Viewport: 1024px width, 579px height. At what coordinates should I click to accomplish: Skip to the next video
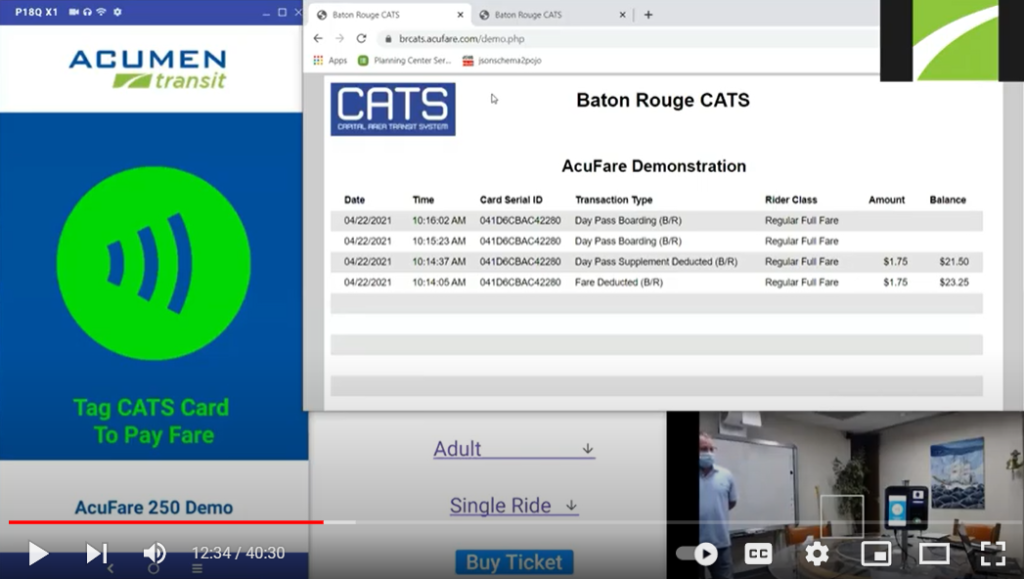97,554
